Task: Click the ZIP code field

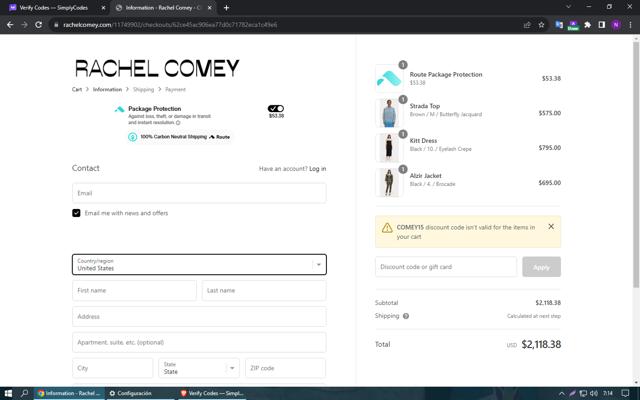Action: (x=285, y=368)
